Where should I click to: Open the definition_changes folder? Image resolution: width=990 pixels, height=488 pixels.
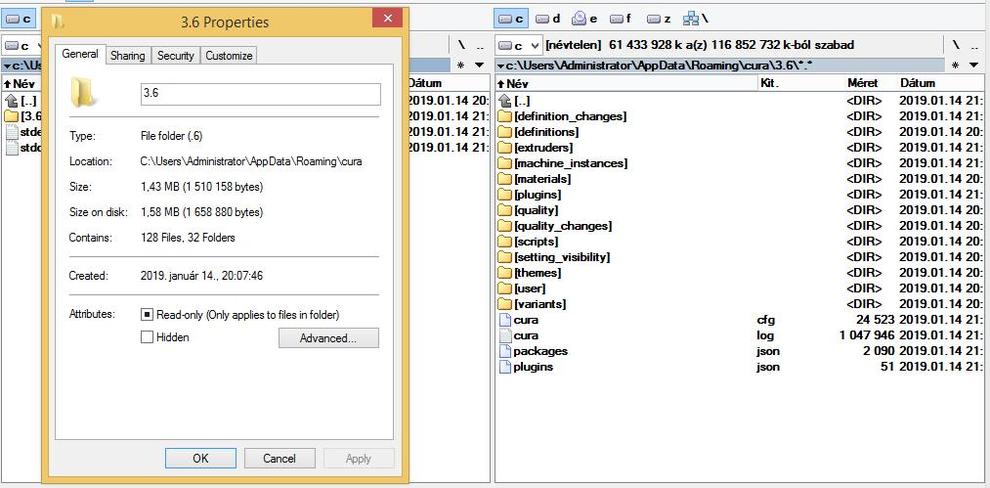(570, 116)
